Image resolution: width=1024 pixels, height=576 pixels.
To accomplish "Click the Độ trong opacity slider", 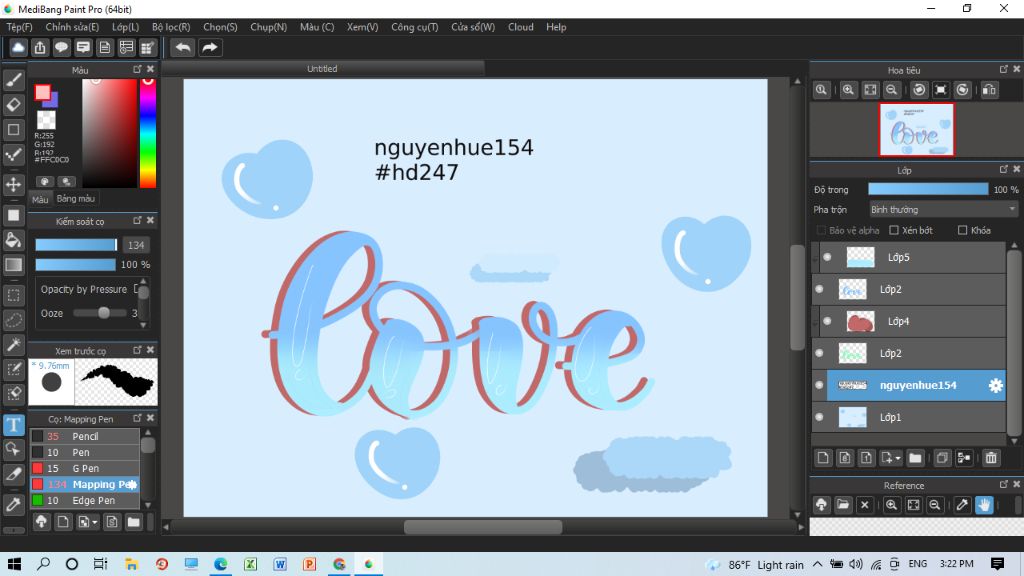I will pos(928,189).
